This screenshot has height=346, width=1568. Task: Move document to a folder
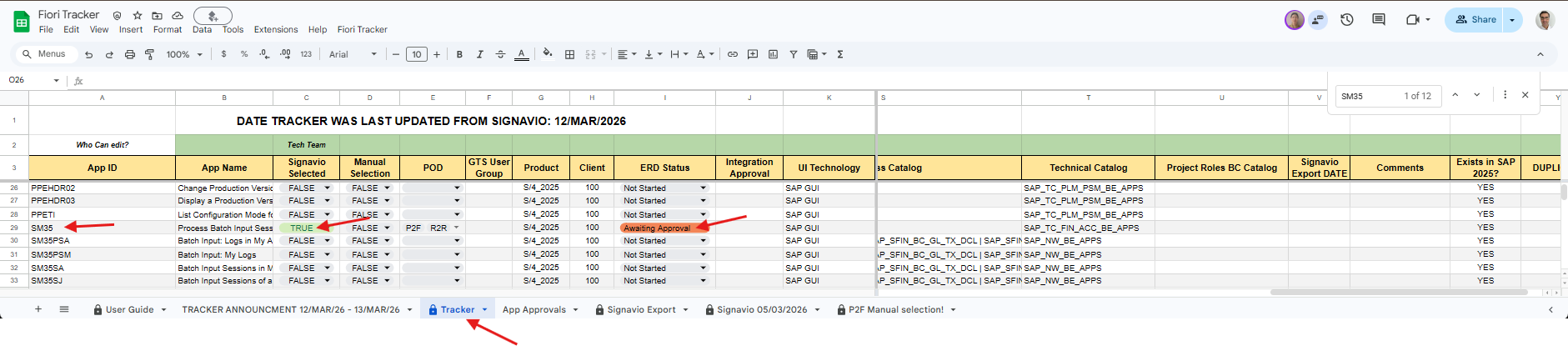click(157, 15)
